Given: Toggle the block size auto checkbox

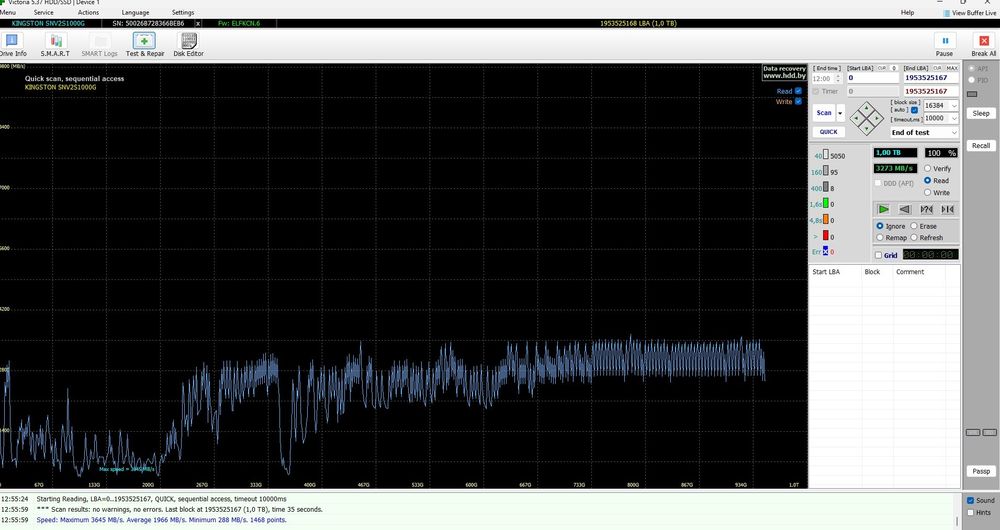Looking at the screenshot, I should 915,110.
